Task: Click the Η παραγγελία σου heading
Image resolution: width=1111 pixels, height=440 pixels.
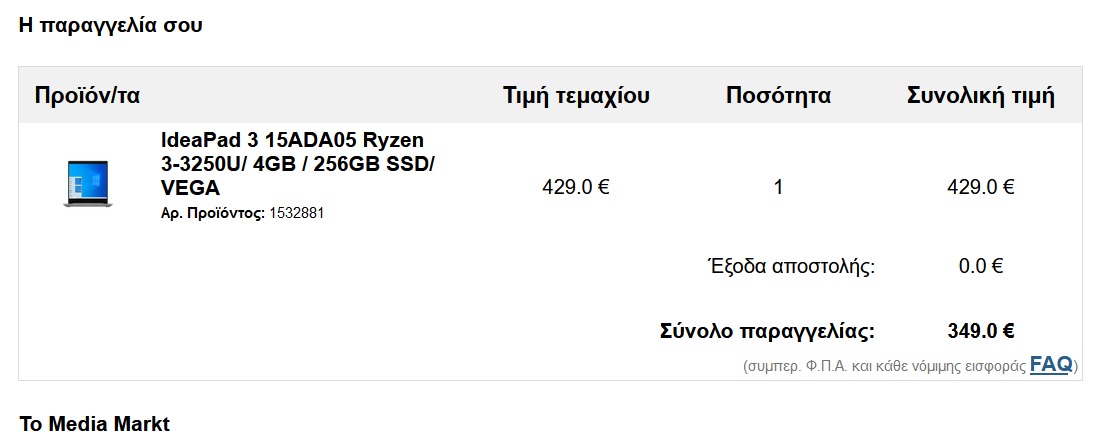Action: [x=111, y=25]
